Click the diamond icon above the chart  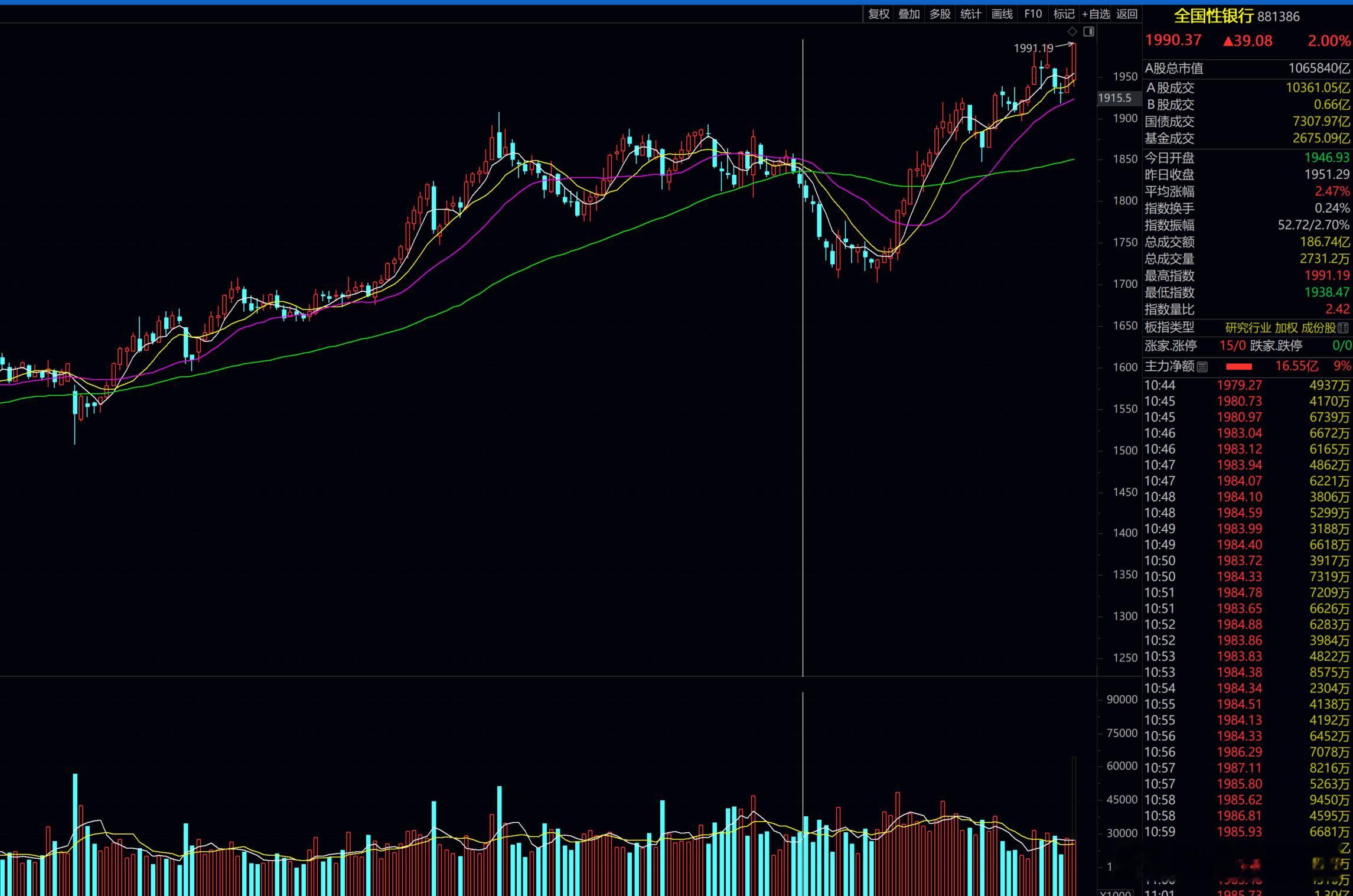1072,31
